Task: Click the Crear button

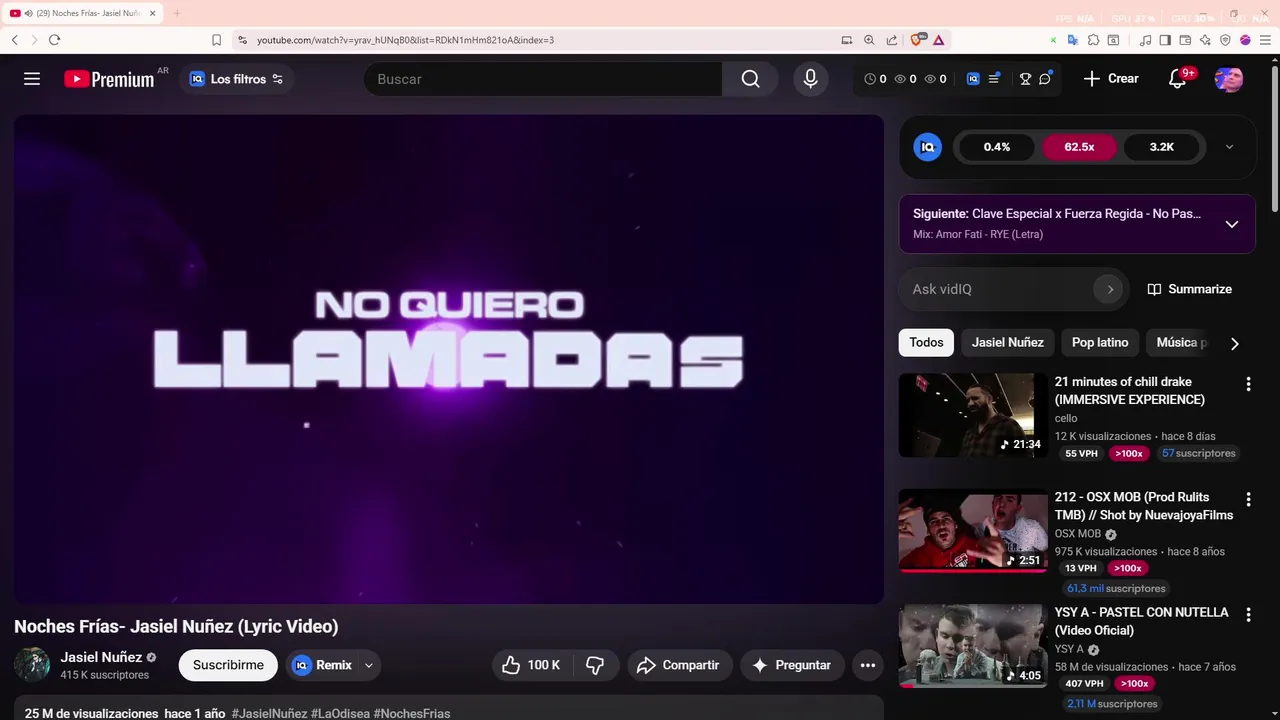Action: 1111,79
